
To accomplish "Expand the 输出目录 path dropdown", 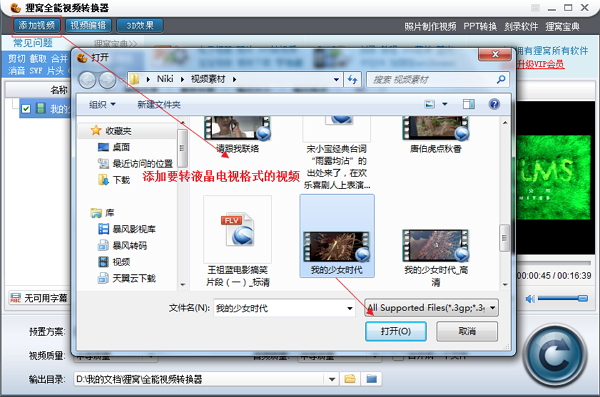I will (x=332, y=379).
